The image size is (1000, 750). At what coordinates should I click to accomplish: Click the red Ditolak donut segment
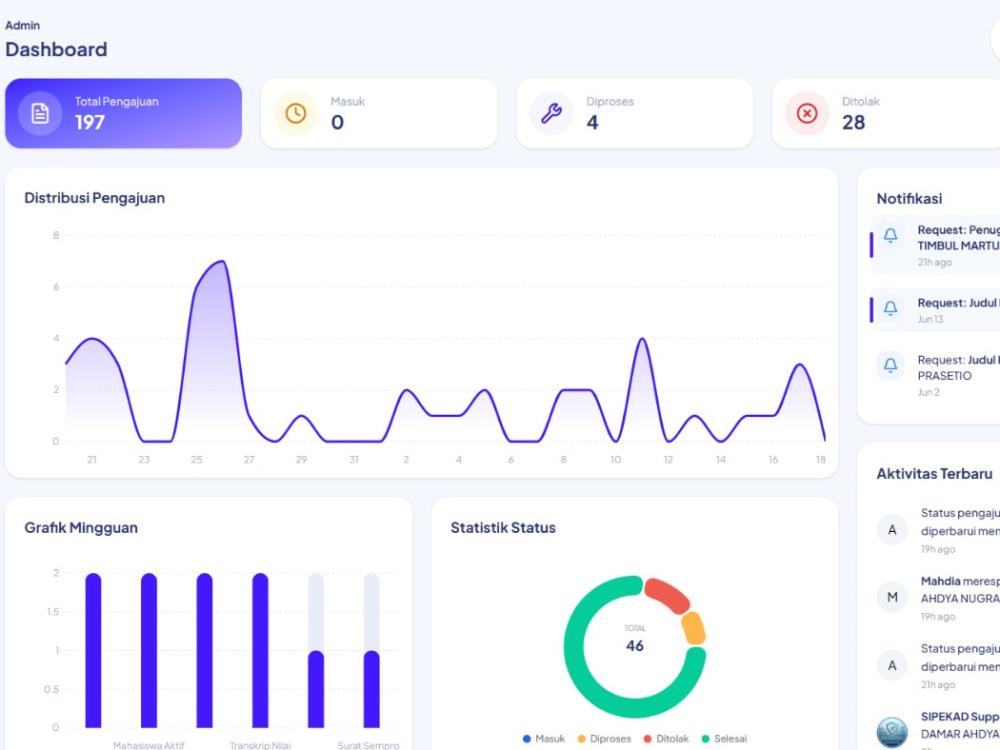pos(668,594)
